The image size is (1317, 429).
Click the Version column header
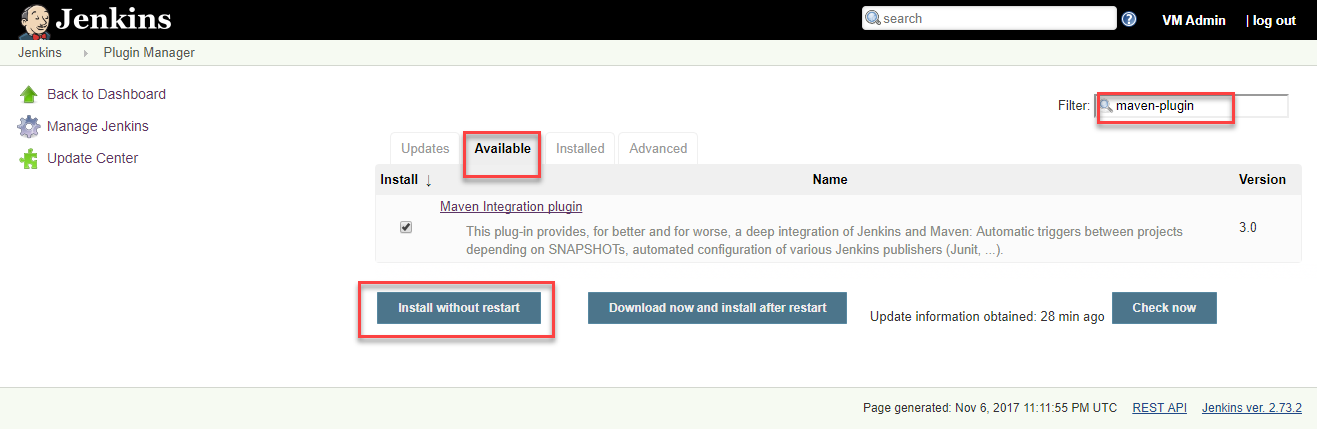[1262, 180]
